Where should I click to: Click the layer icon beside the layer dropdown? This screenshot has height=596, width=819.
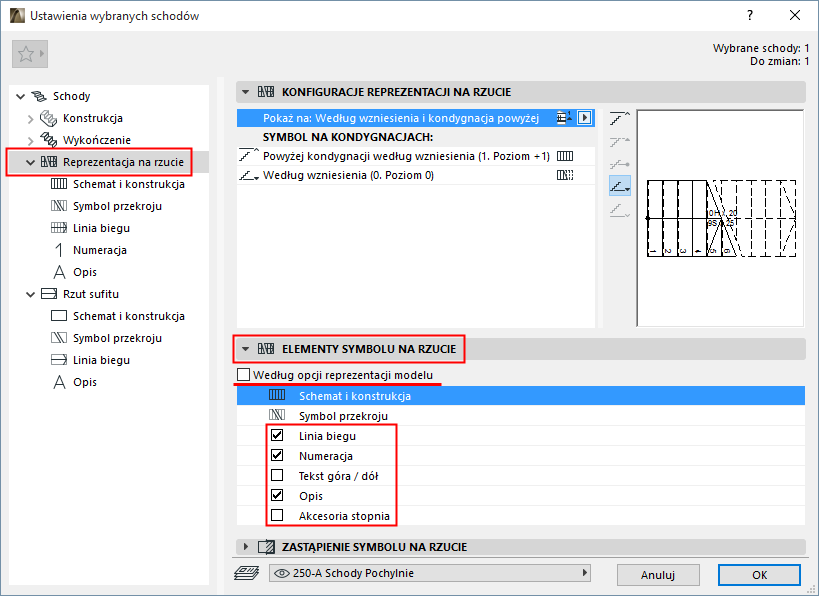pos(247,574)
